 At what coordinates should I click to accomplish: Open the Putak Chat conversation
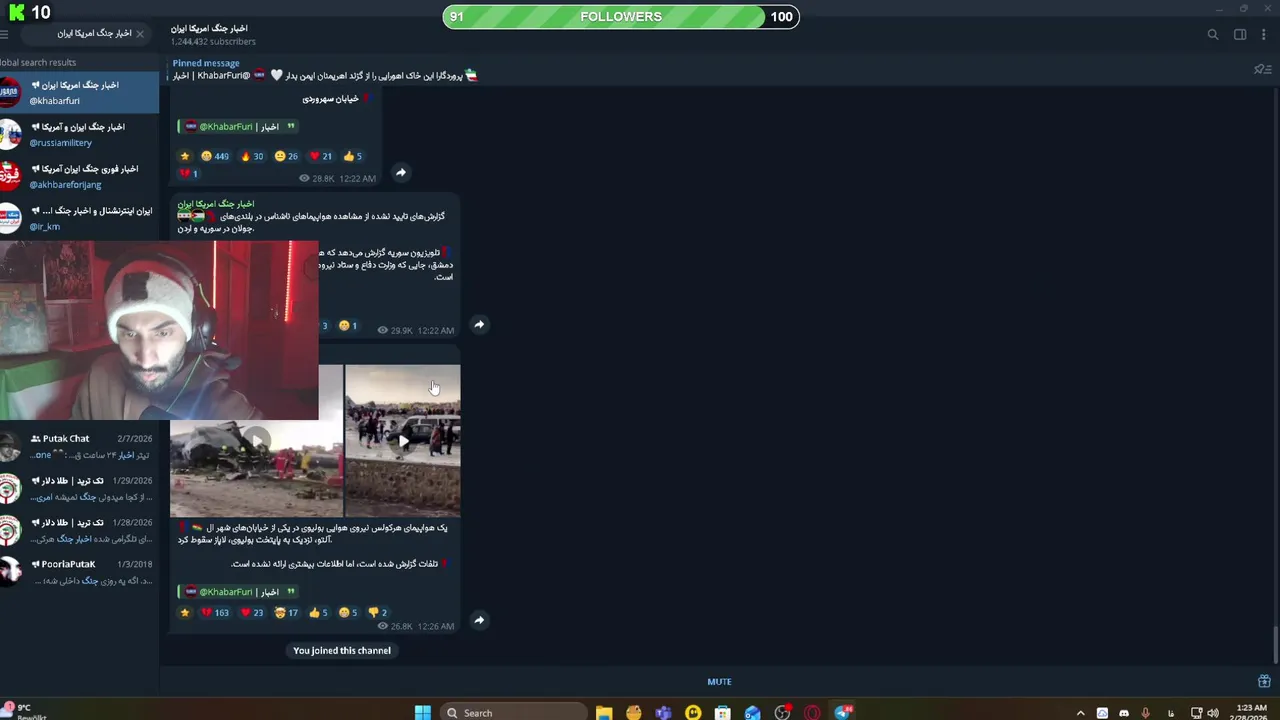coord(79,446)
